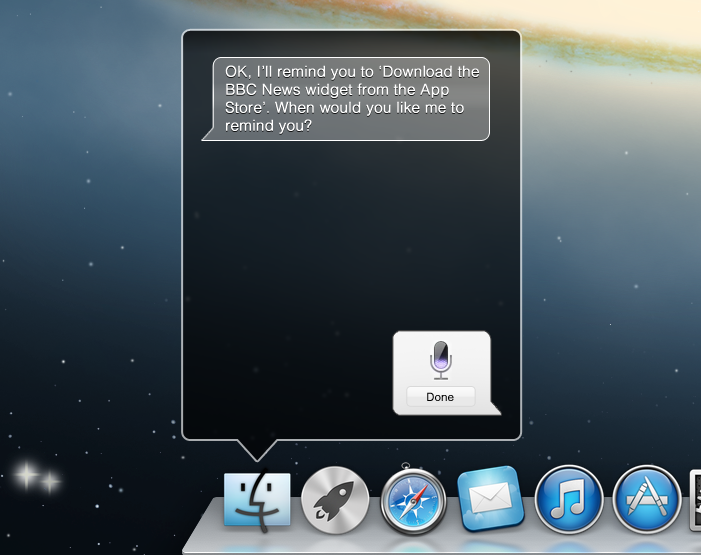
Task: Select the Siri reminder message bubble
Action: coord(346,99)
